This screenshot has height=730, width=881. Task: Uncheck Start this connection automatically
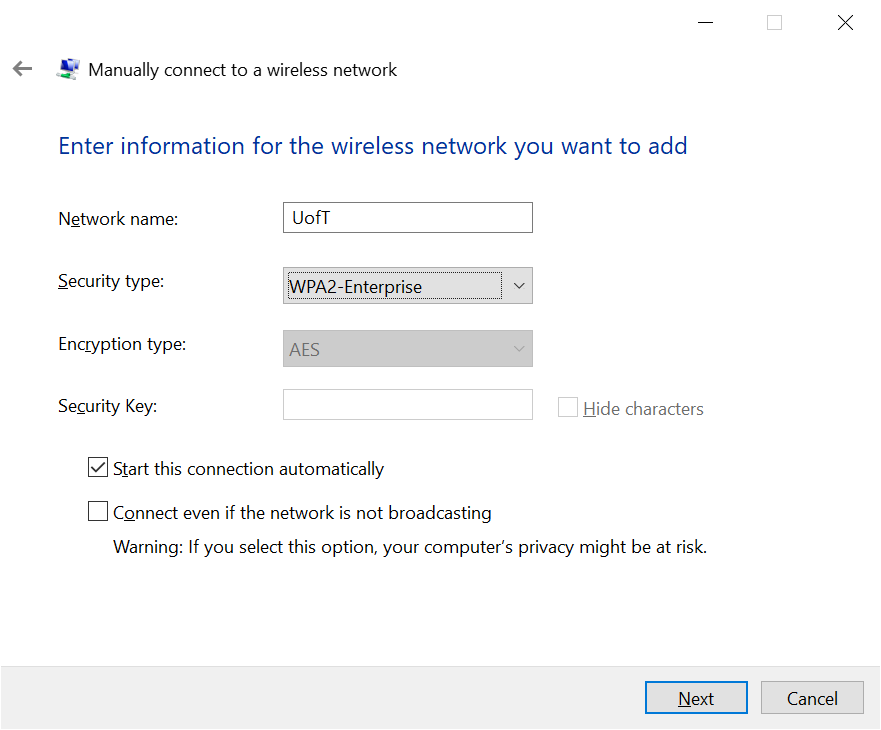click(97, 466)
